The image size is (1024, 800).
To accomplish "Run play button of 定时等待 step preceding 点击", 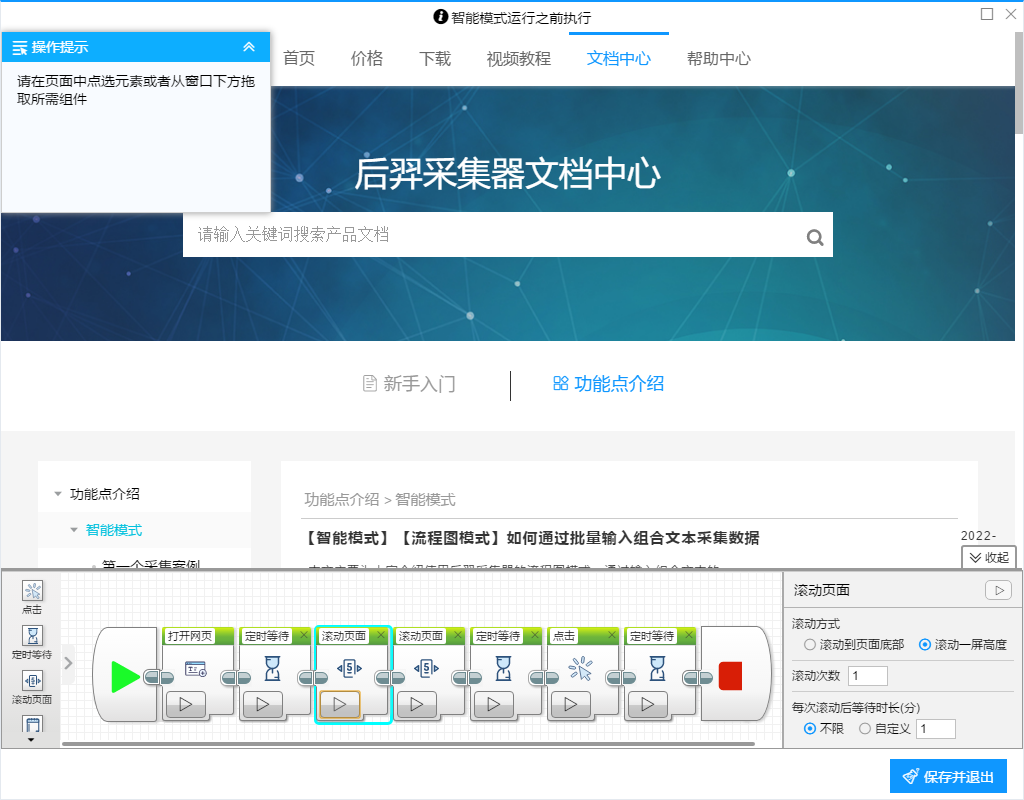I will [494, 704].
